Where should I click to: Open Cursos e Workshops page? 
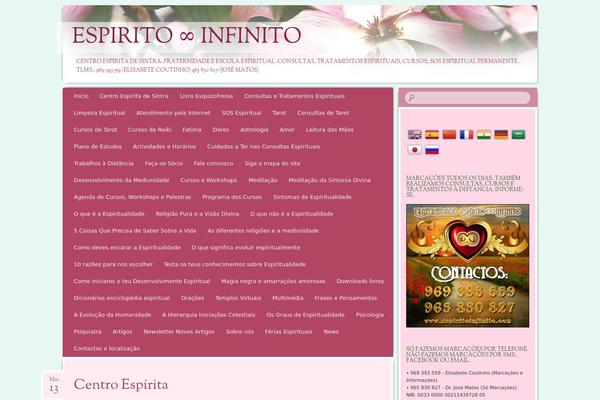(209, 180)
